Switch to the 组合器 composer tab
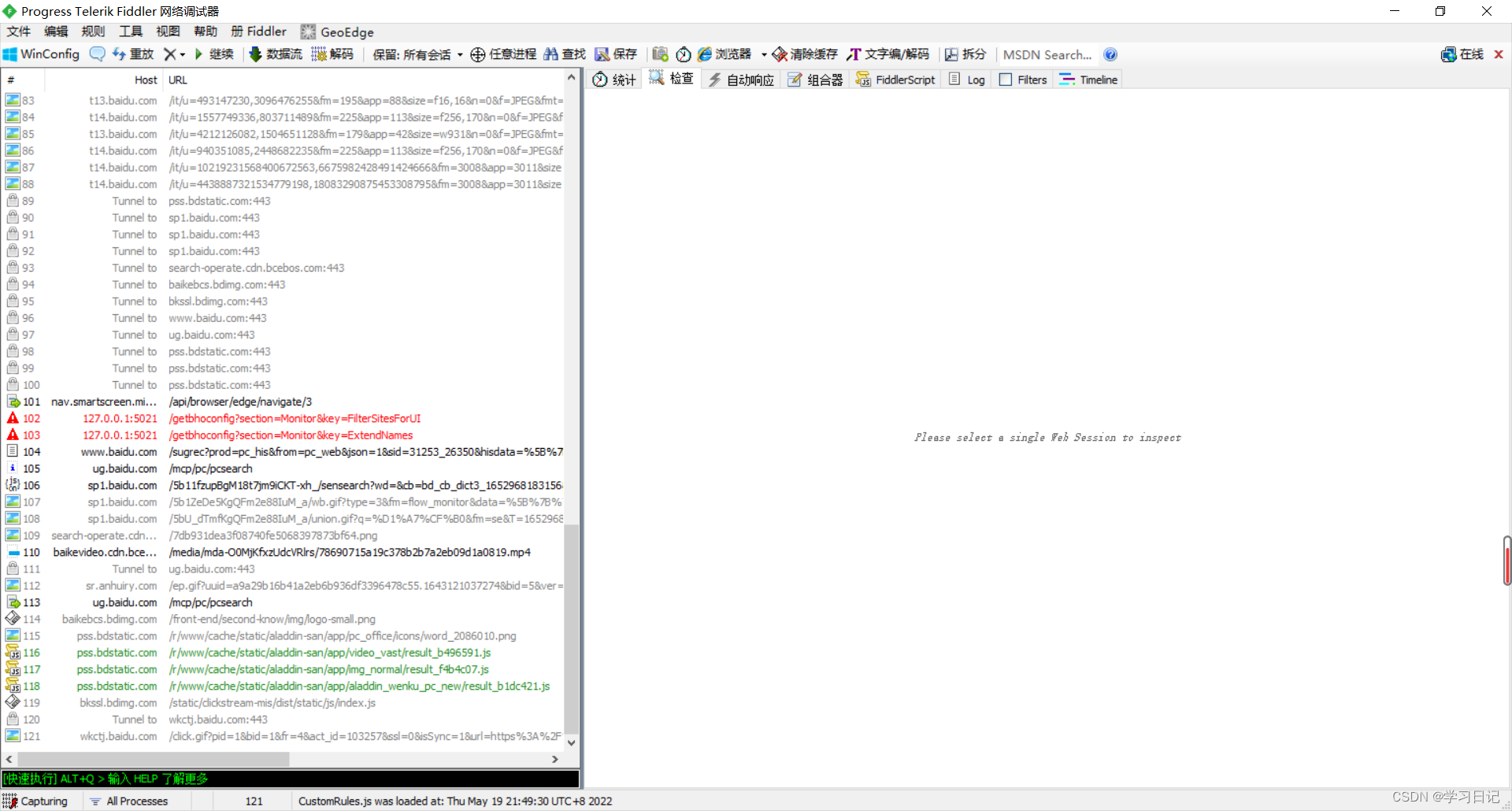 [x=815, y=80]
